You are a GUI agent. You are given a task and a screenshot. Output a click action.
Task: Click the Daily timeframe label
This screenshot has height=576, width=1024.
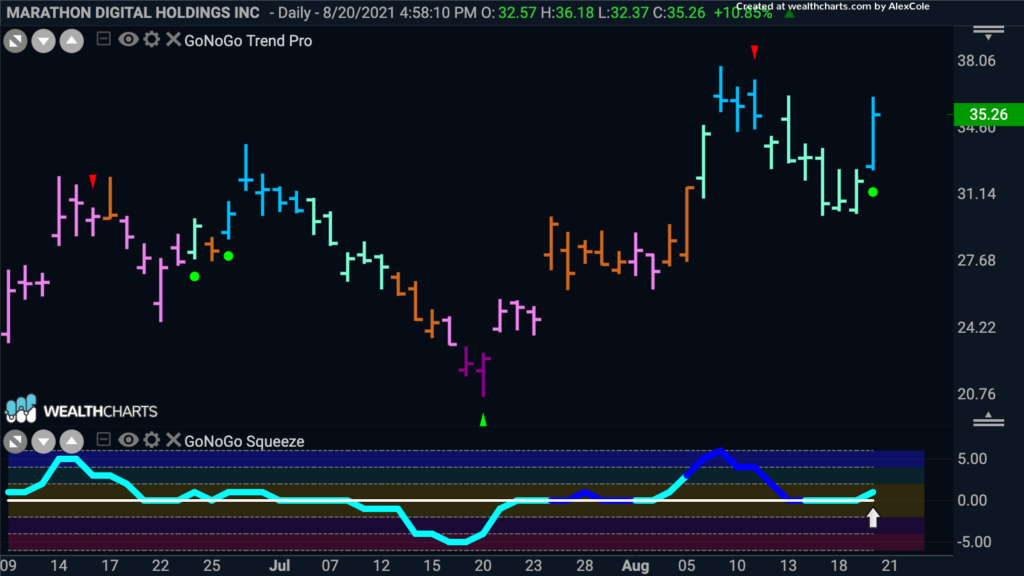[295, 12]
